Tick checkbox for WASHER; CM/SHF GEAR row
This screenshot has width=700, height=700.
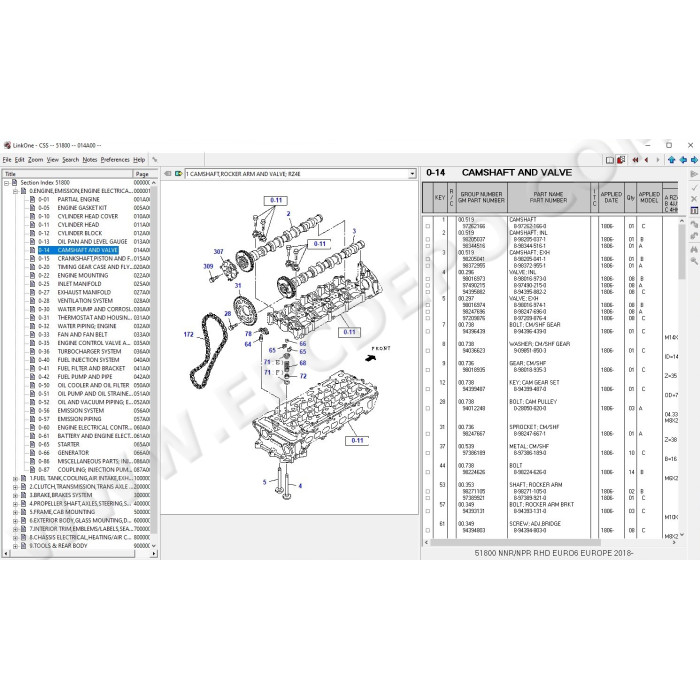coord(428,351)
